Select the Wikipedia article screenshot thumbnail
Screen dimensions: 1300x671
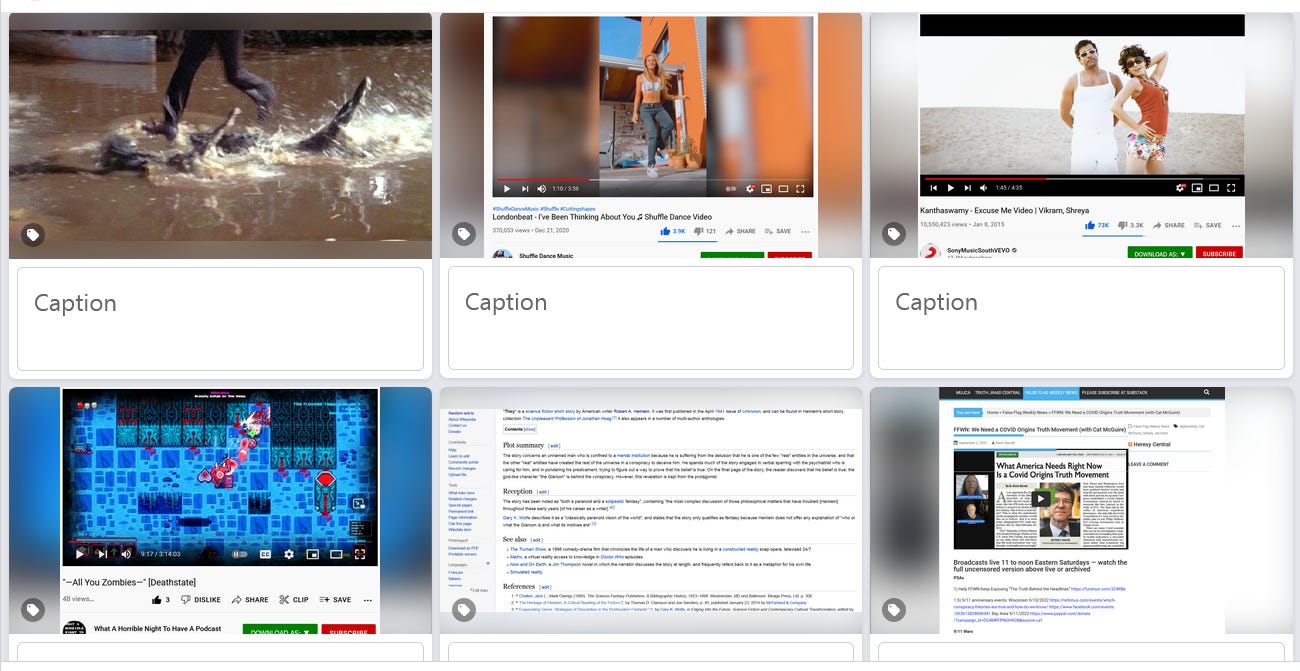click(651, 510)
